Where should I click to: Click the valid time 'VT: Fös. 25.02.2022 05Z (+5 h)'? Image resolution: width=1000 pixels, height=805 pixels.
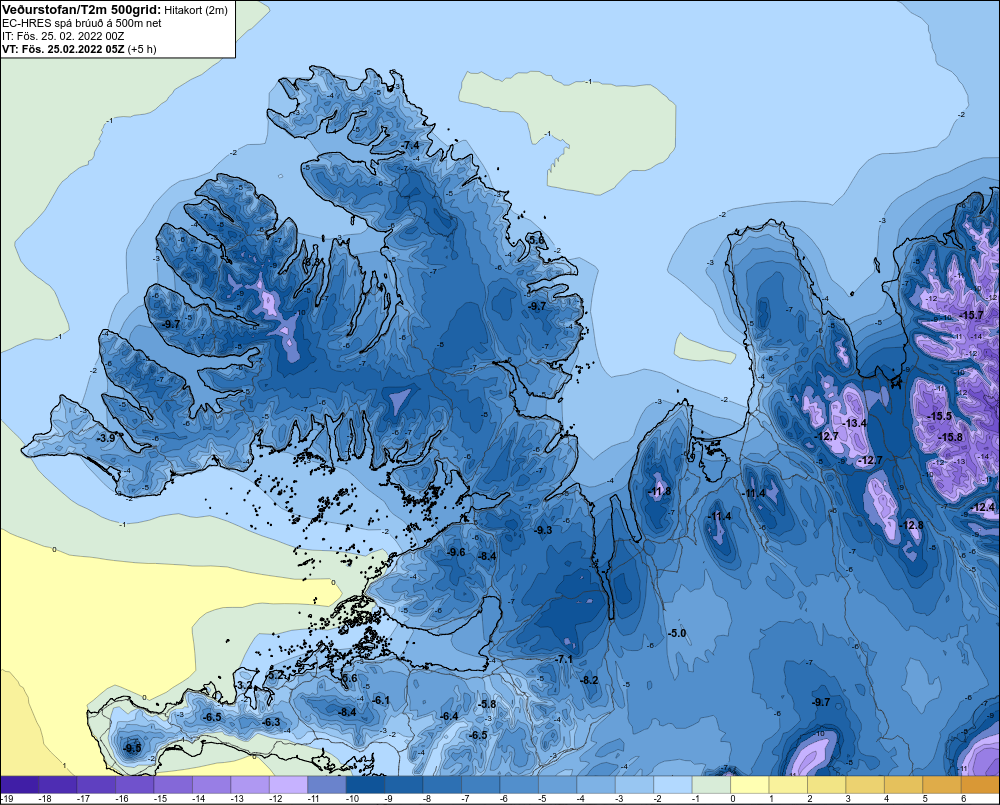(79, 49)
